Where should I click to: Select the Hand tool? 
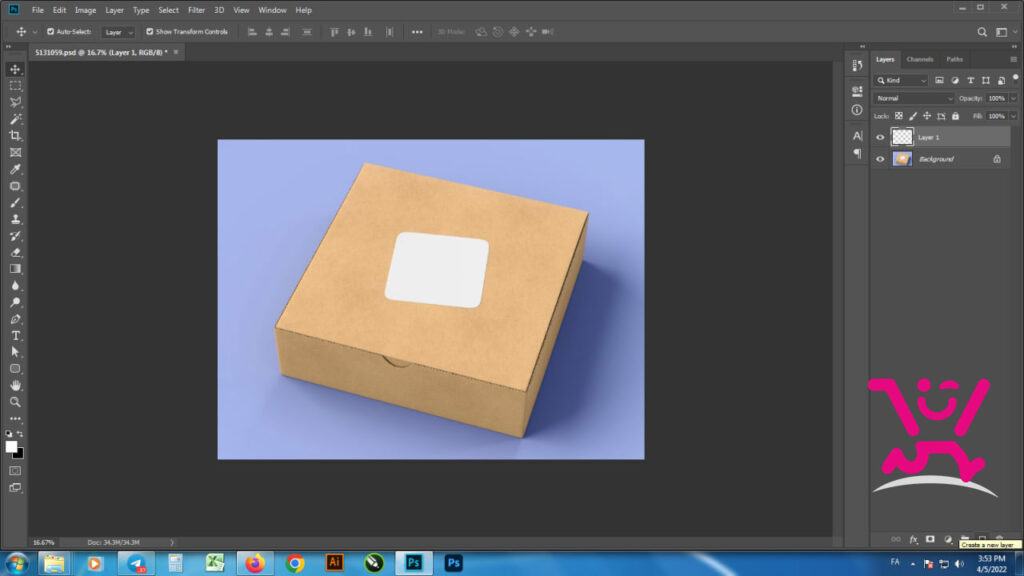coord(15,385)
